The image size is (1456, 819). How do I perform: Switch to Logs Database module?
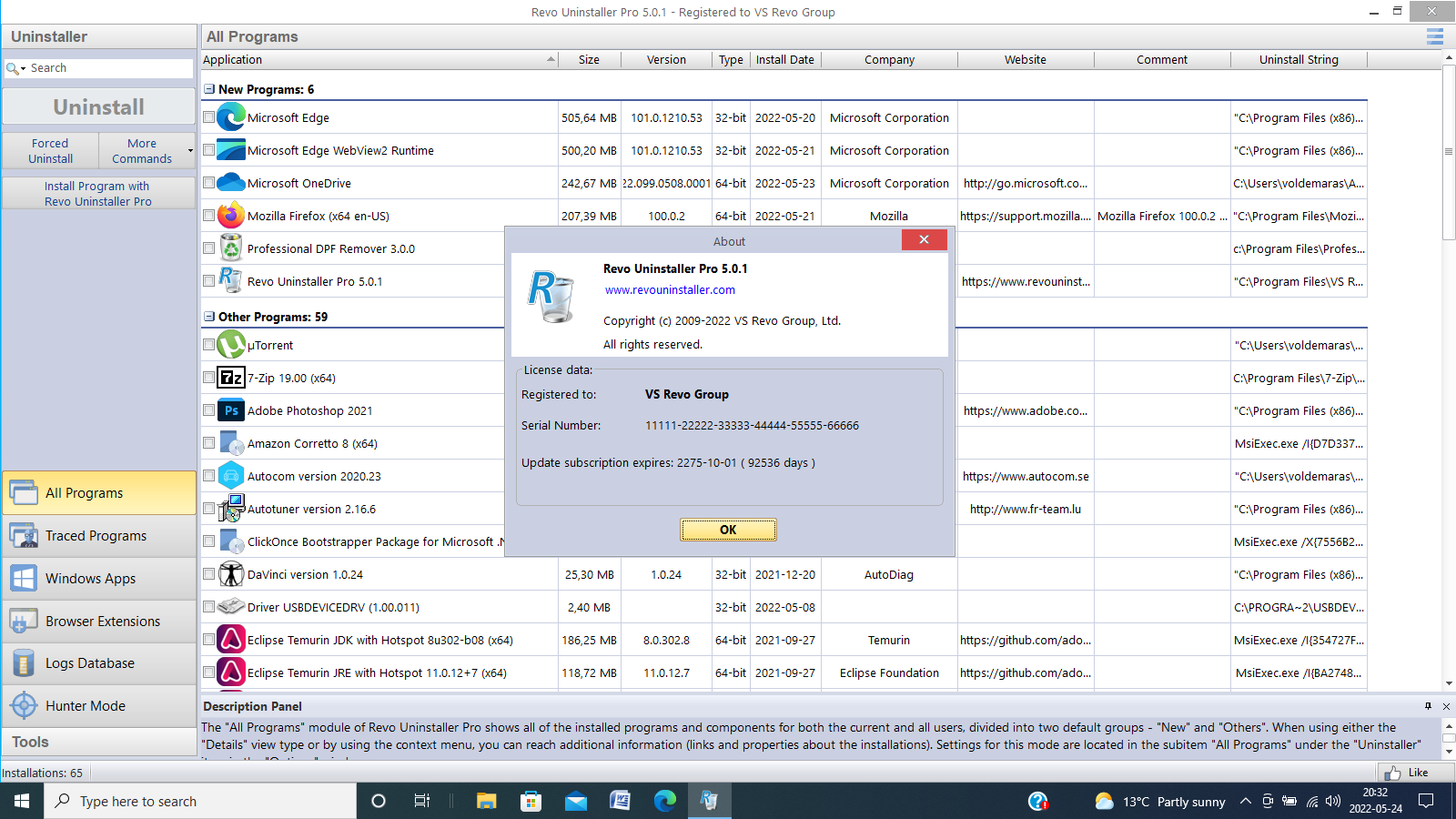(x=99, y=663)
